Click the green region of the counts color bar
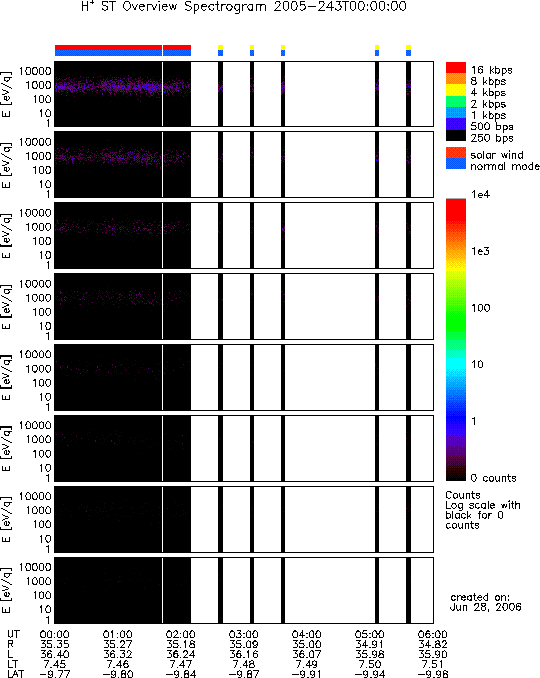 (x=456, y=320)
